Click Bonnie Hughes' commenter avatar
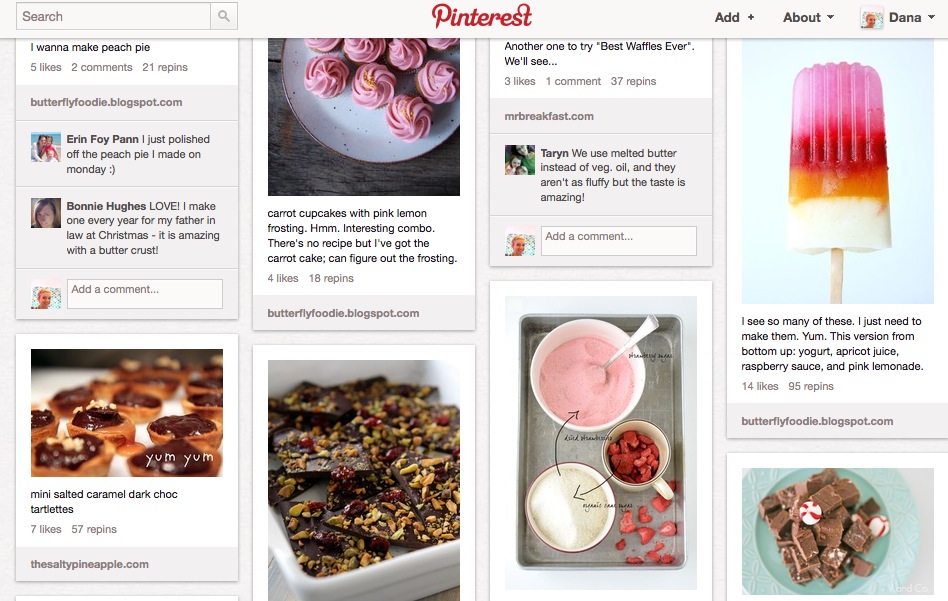 coord(46,213)
